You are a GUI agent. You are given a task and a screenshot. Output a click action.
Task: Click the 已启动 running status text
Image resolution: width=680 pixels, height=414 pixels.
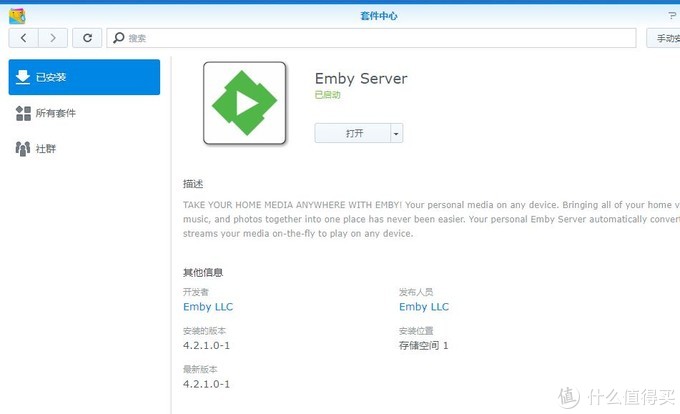tap(327, 95)
